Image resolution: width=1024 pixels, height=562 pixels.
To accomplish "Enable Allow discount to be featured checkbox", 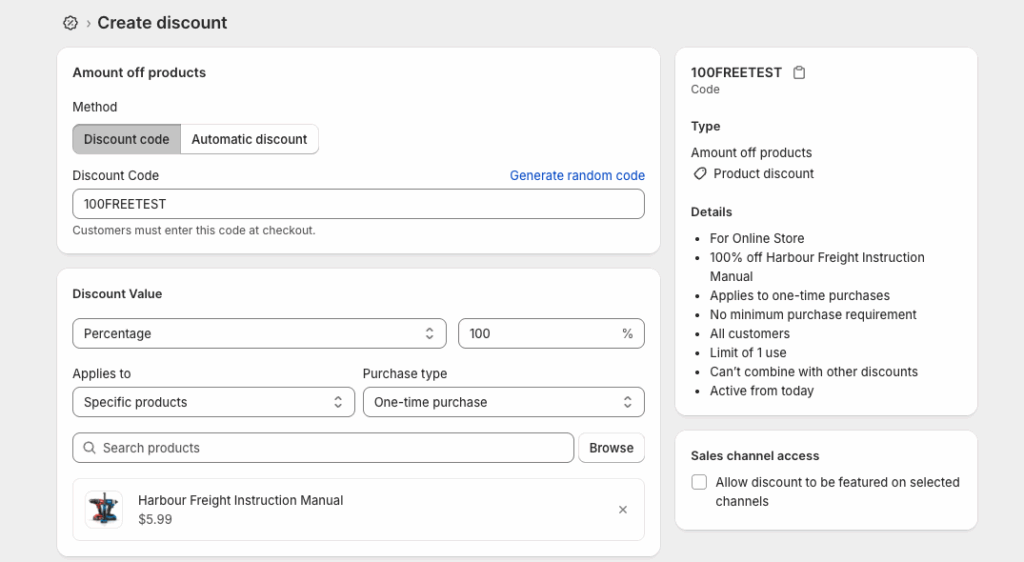I will (x=699, y=482).
